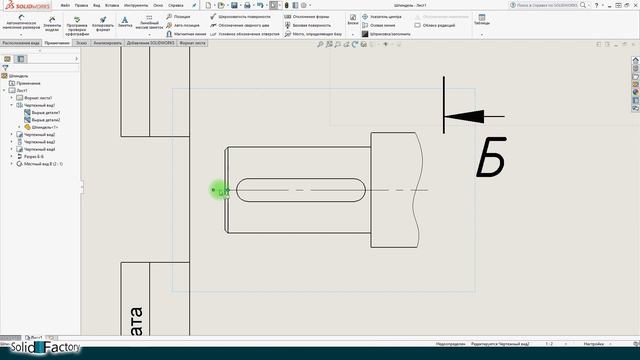The image size is (640, 360).
Task: Expand the Формат листа1 node
Action: pyautogui.click(x=11, y=98)
